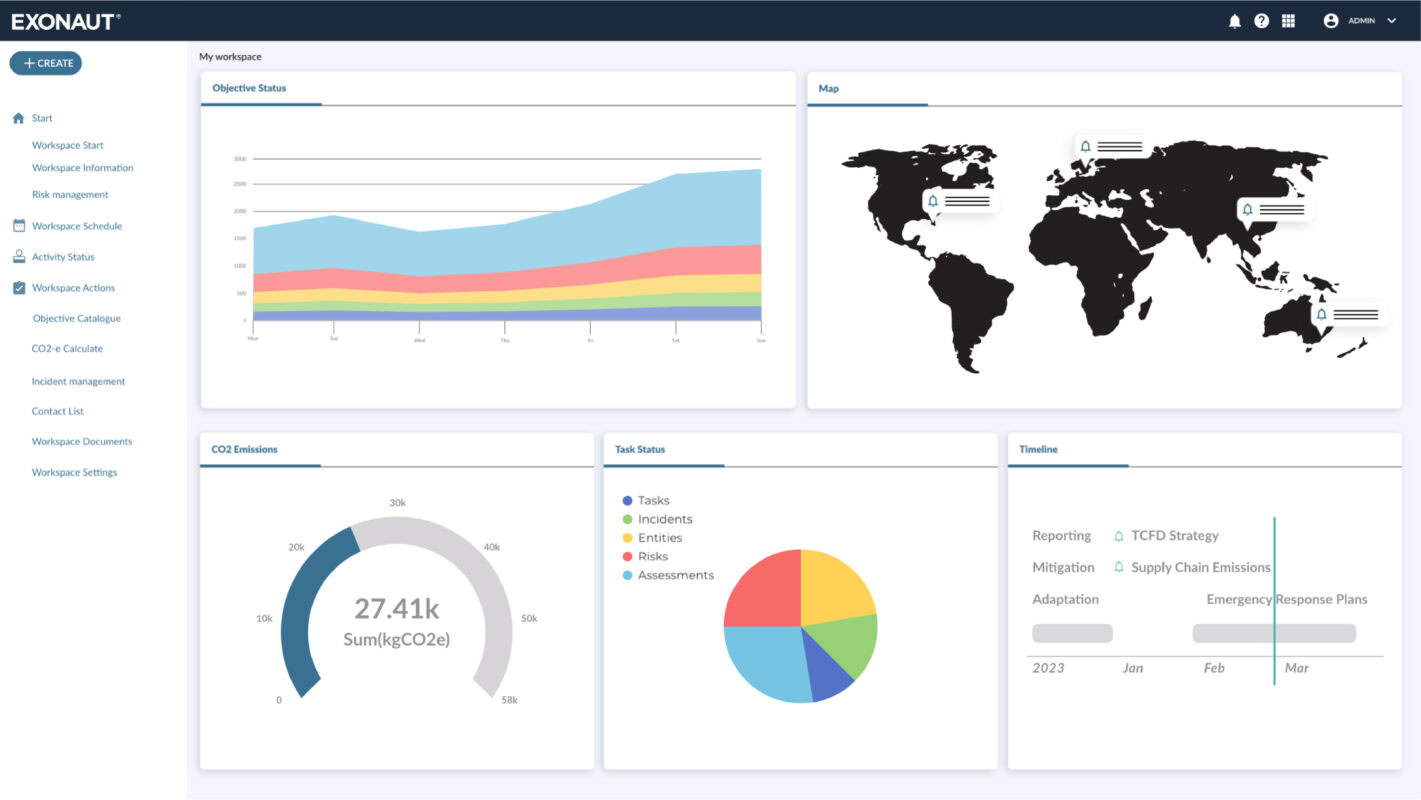Screen dimensions: 1421x800
Task: Click the Asia map alert bell
Action: [1248, 209]
